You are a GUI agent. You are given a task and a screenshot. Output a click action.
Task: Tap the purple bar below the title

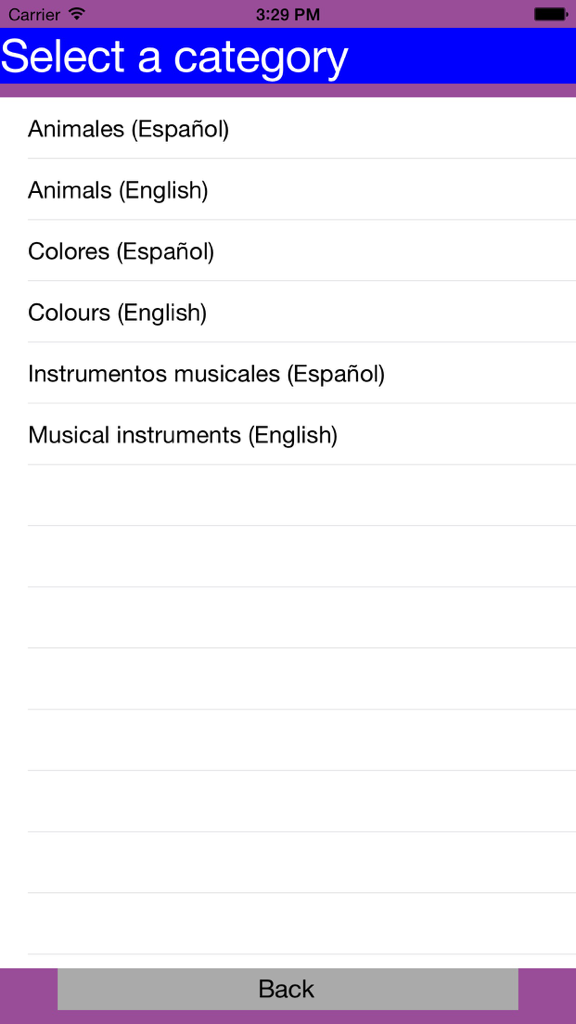tap(288, 91)
